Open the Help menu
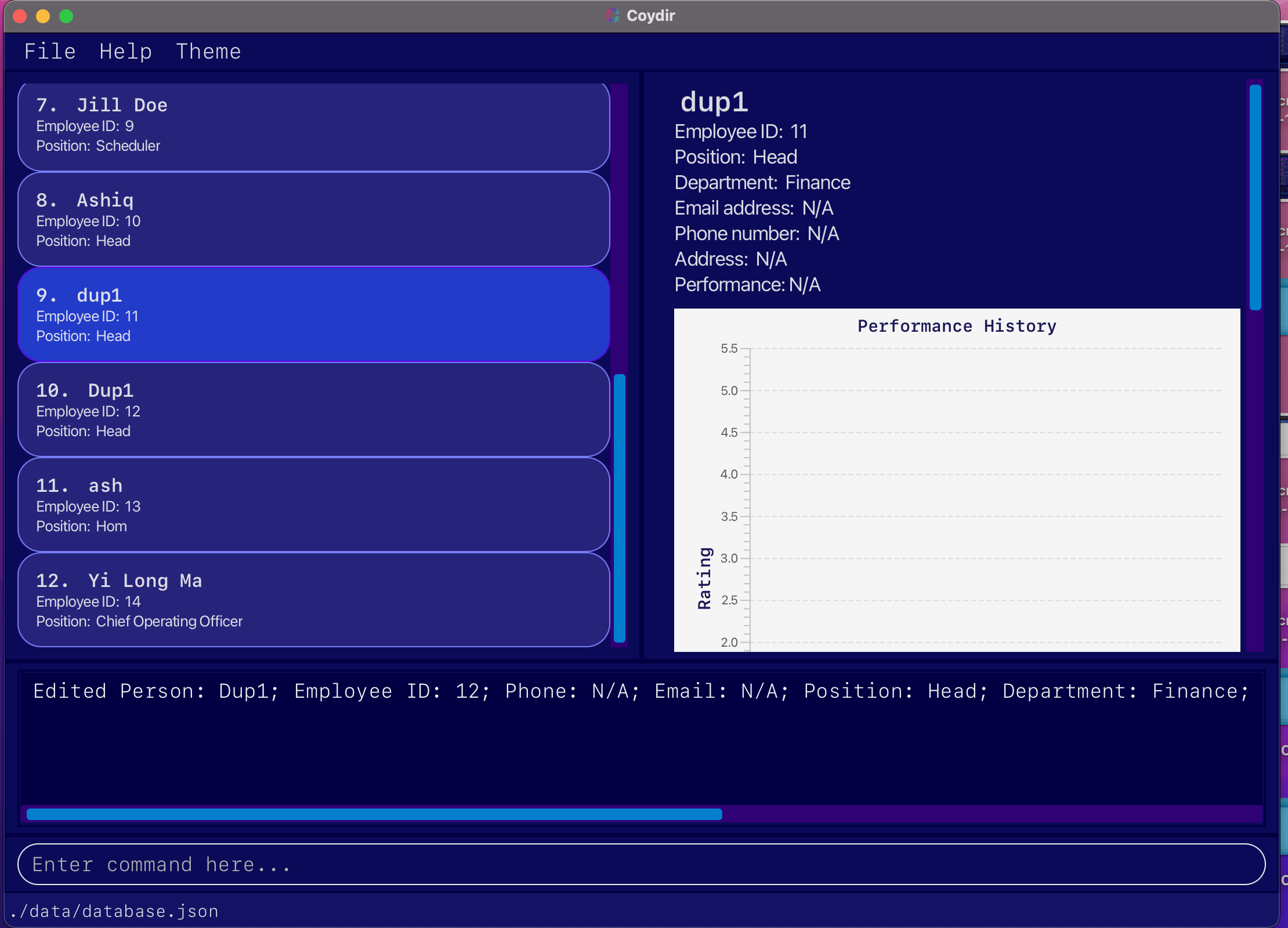Viewport: 1288px width, 928px height. click(x=125, y=52)
